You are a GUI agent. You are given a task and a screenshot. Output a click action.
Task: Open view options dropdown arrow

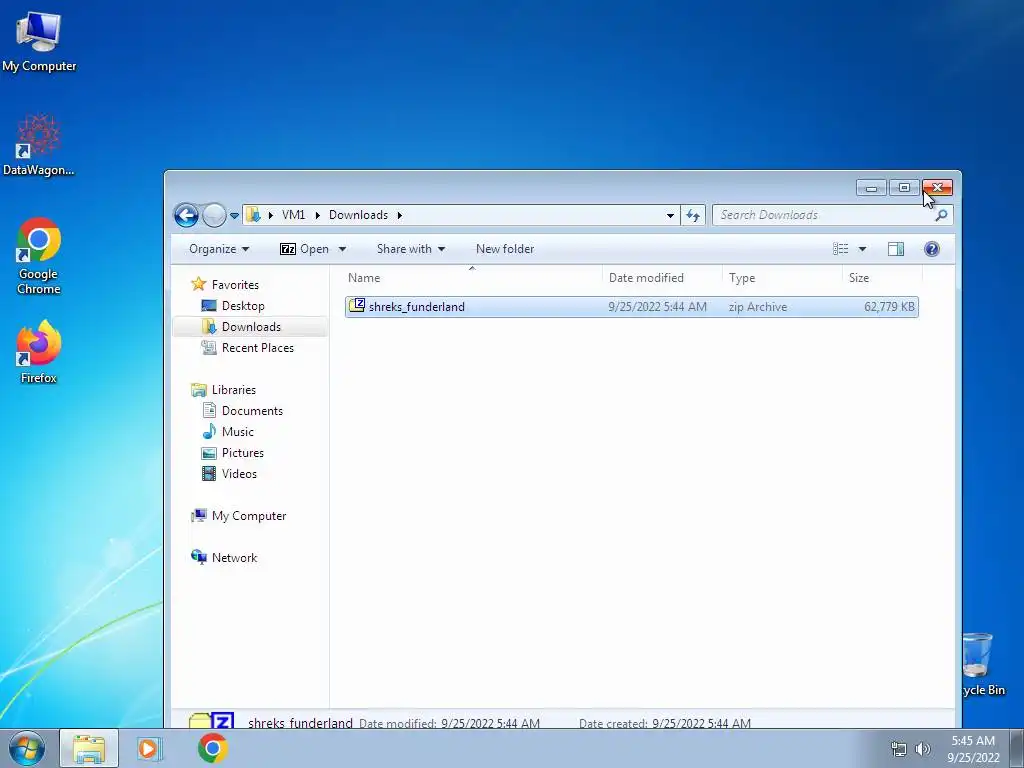click(x=862, y=249)
